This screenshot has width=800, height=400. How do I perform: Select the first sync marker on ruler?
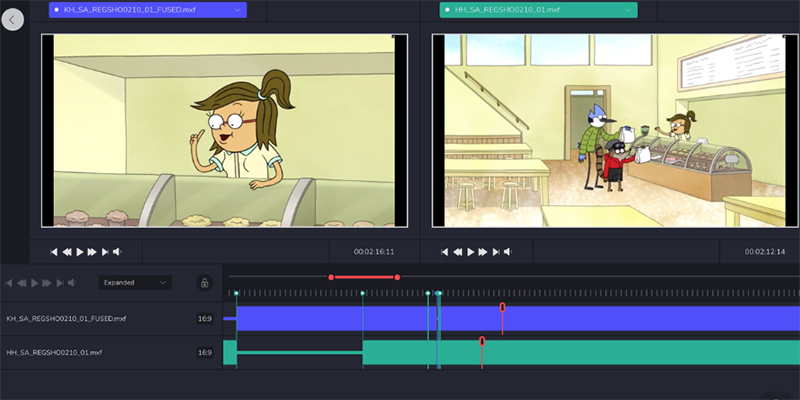[x=236, y=293]
